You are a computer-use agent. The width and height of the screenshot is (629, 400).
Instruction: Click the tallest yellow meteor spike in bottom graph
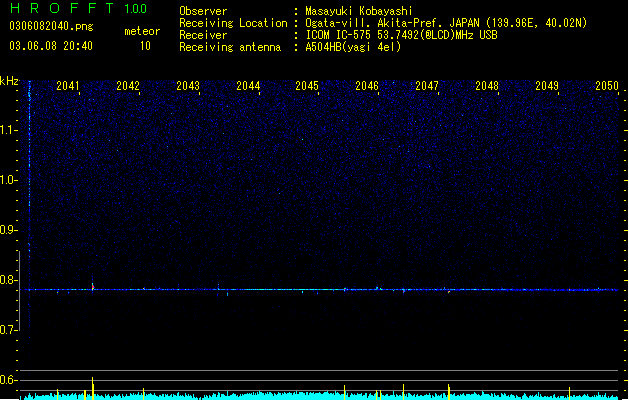pos(93,388)
